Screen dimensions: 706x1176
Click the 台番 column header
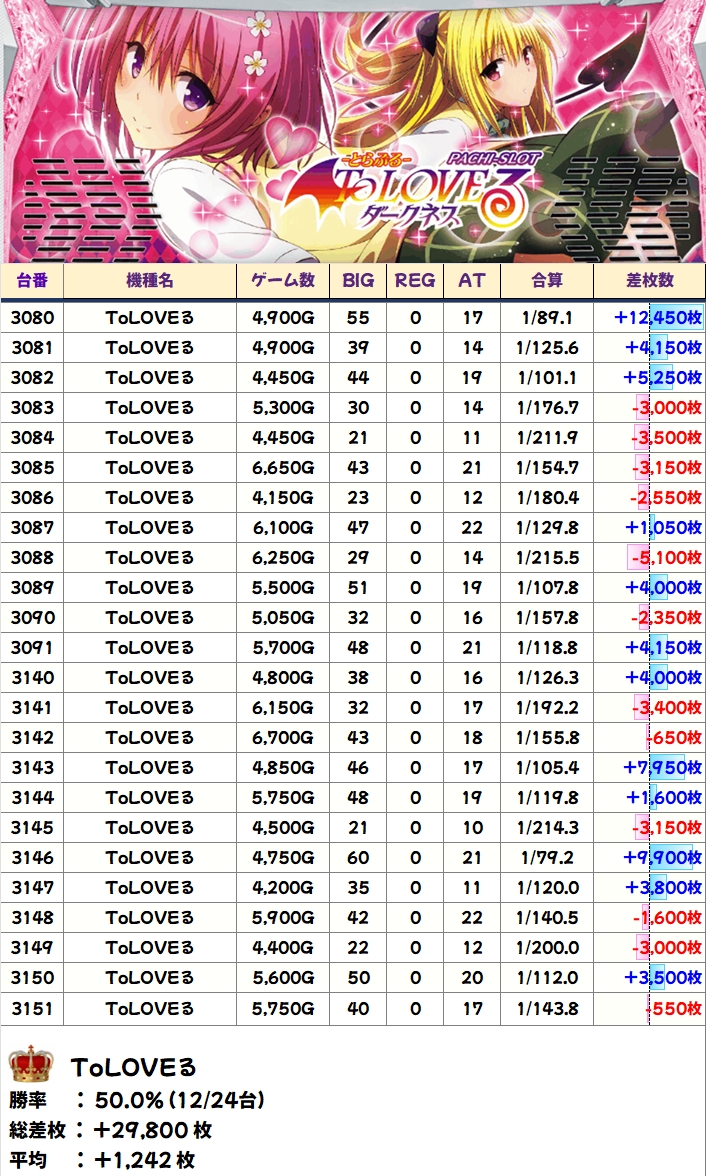[x=32, y=281]
